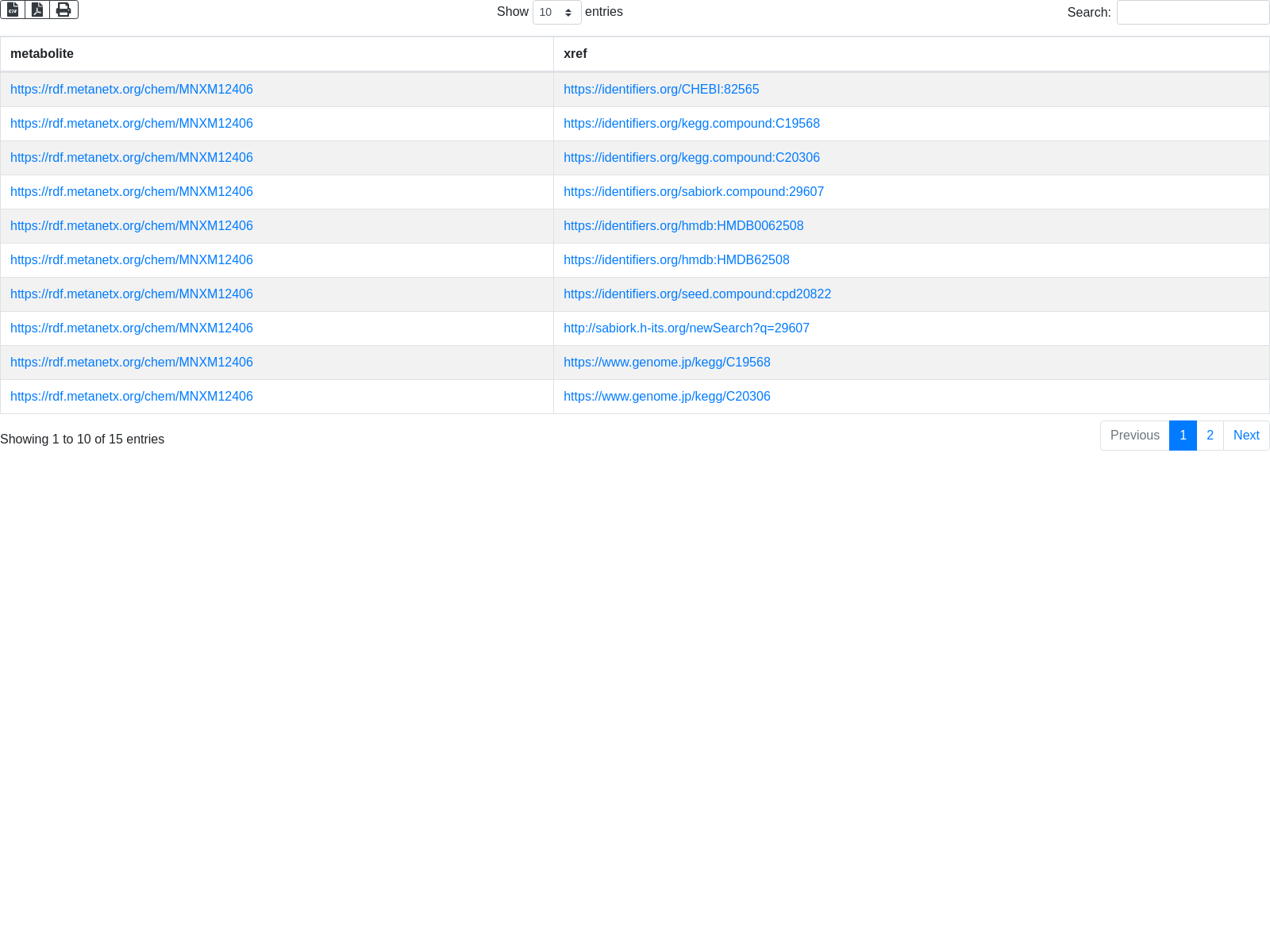Screen dimensions: 1270x952
Task: Go to page 2 of results
Action: pos(1210,436)
